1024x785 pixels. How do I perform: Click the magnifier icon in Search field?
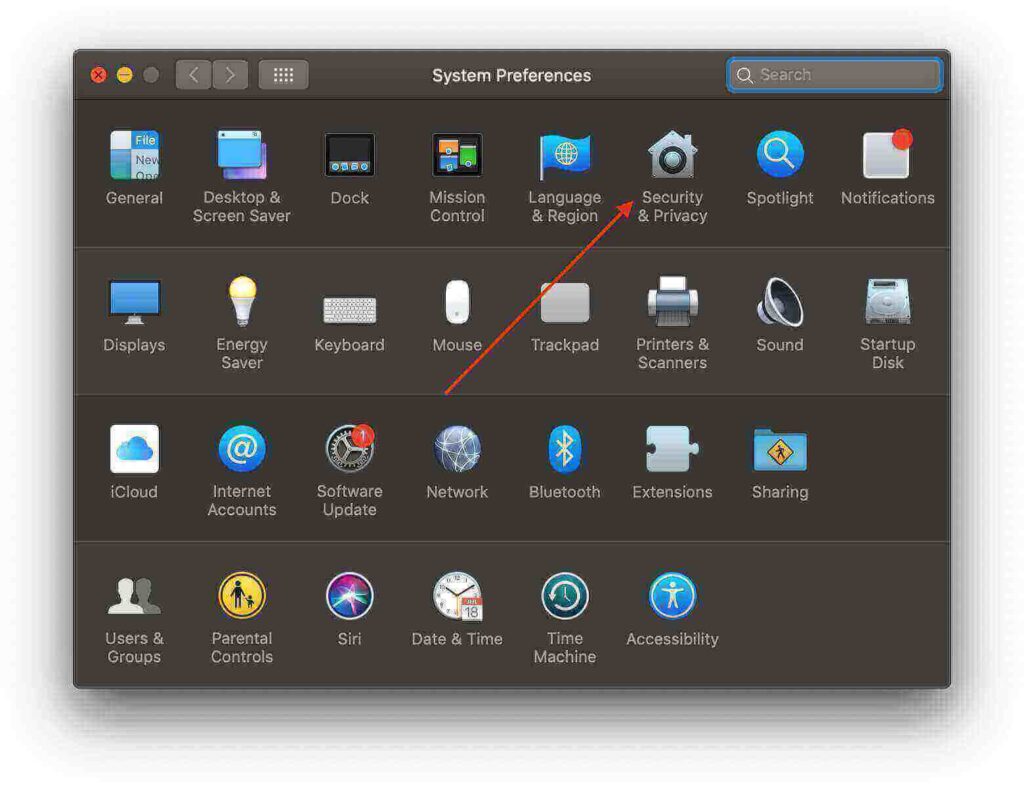point(744,75)
